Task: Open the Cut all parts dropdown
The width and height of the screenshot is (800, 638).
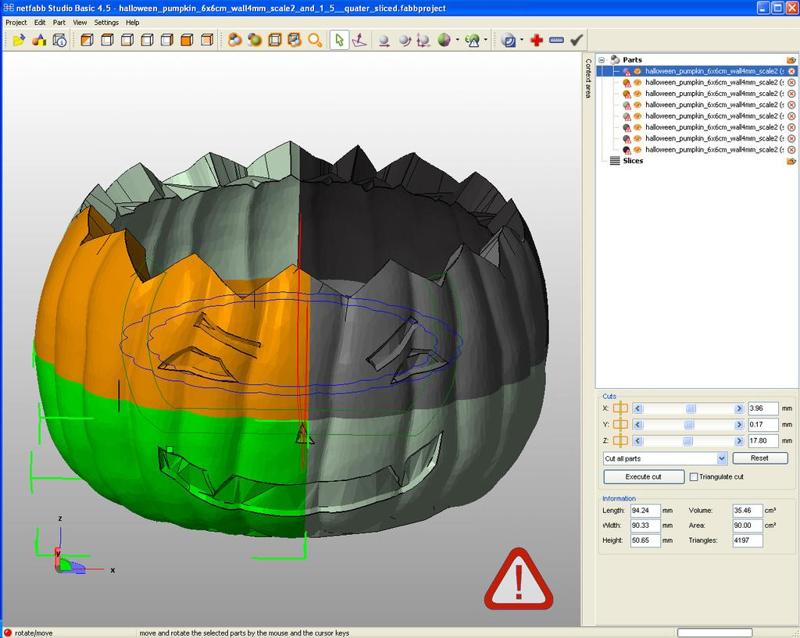Action: pyautogui.click(x=722, y=458)
